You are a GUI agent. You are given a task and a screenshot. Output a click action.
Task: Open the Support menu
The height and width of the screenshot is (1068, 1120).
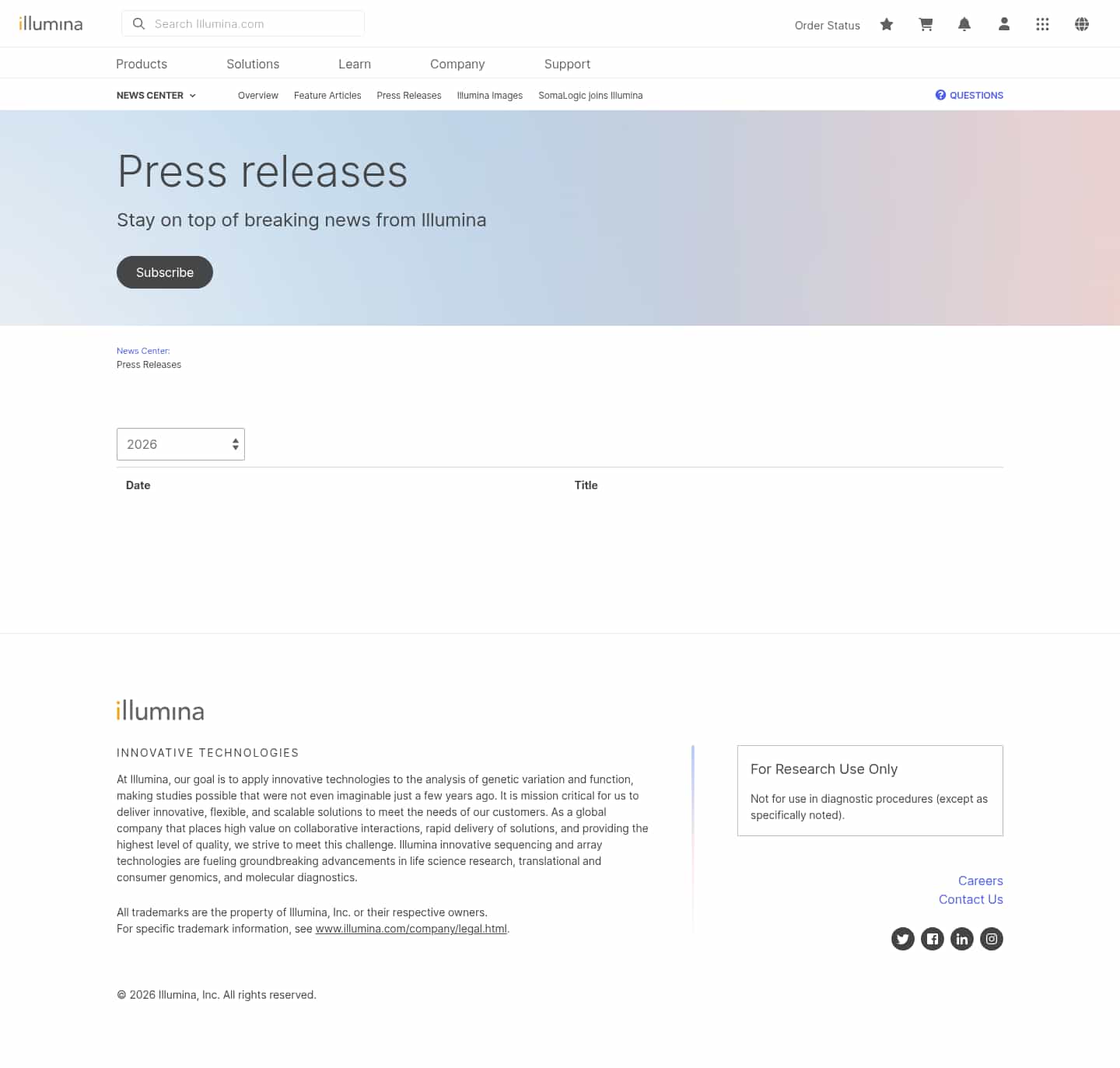(567, 64)
